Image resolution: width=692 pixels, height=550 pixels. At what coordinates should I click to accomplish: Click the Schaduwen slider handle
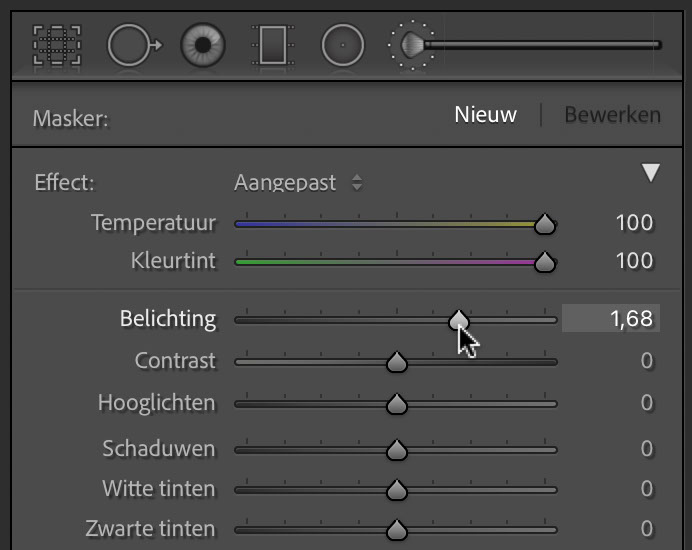pyautogui.click(x=397, y=450)
